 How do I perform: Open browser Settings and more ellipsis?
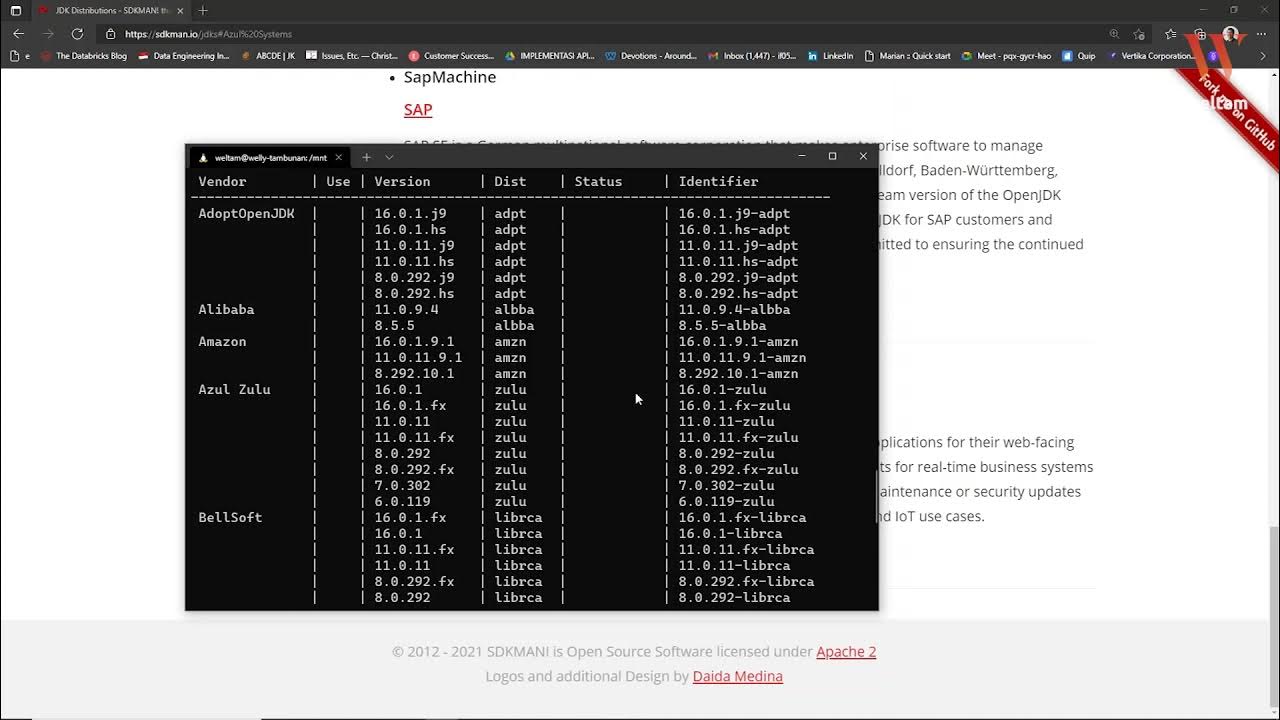[x=1261, y=34]
